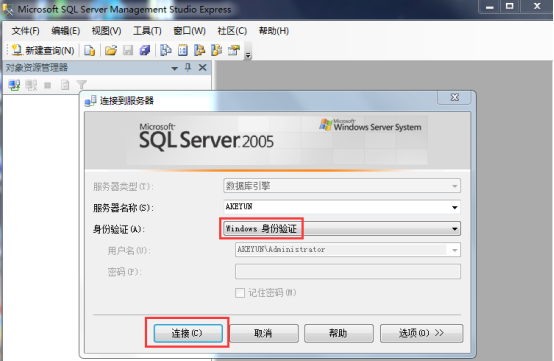This screenshot has height=361, width=554.
Task: Click the save disk icon in toolbar
Action: click(x=128, y=51)
